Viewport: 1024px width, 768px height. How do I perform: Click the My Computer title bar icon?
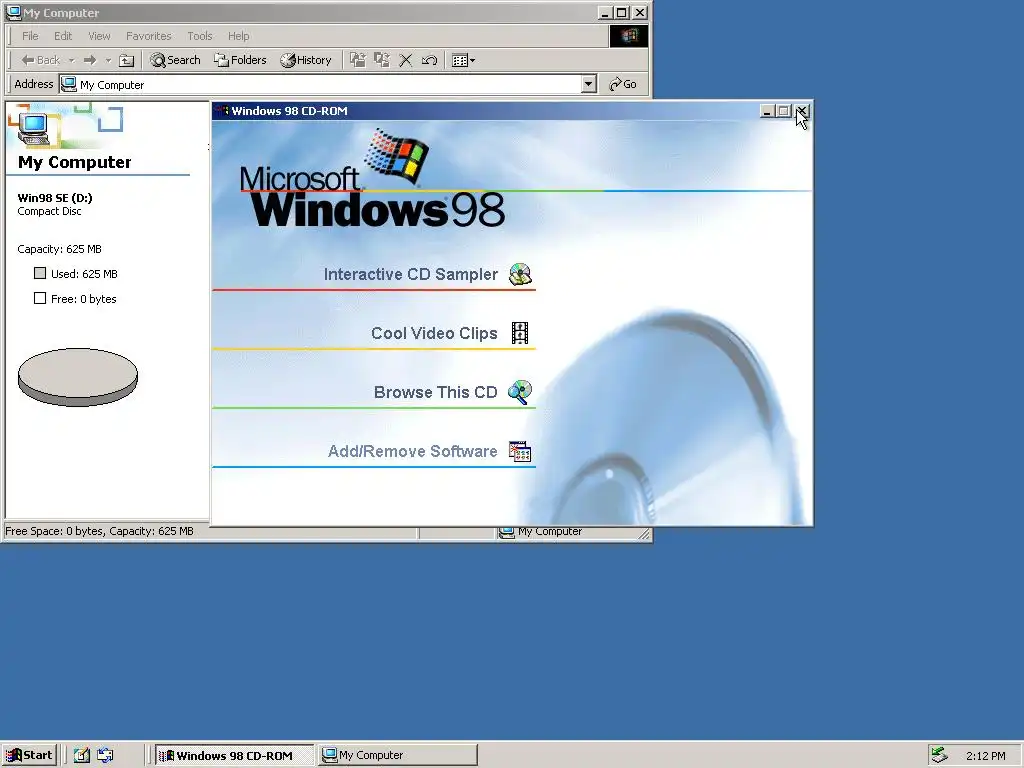(x=13, y=12)
